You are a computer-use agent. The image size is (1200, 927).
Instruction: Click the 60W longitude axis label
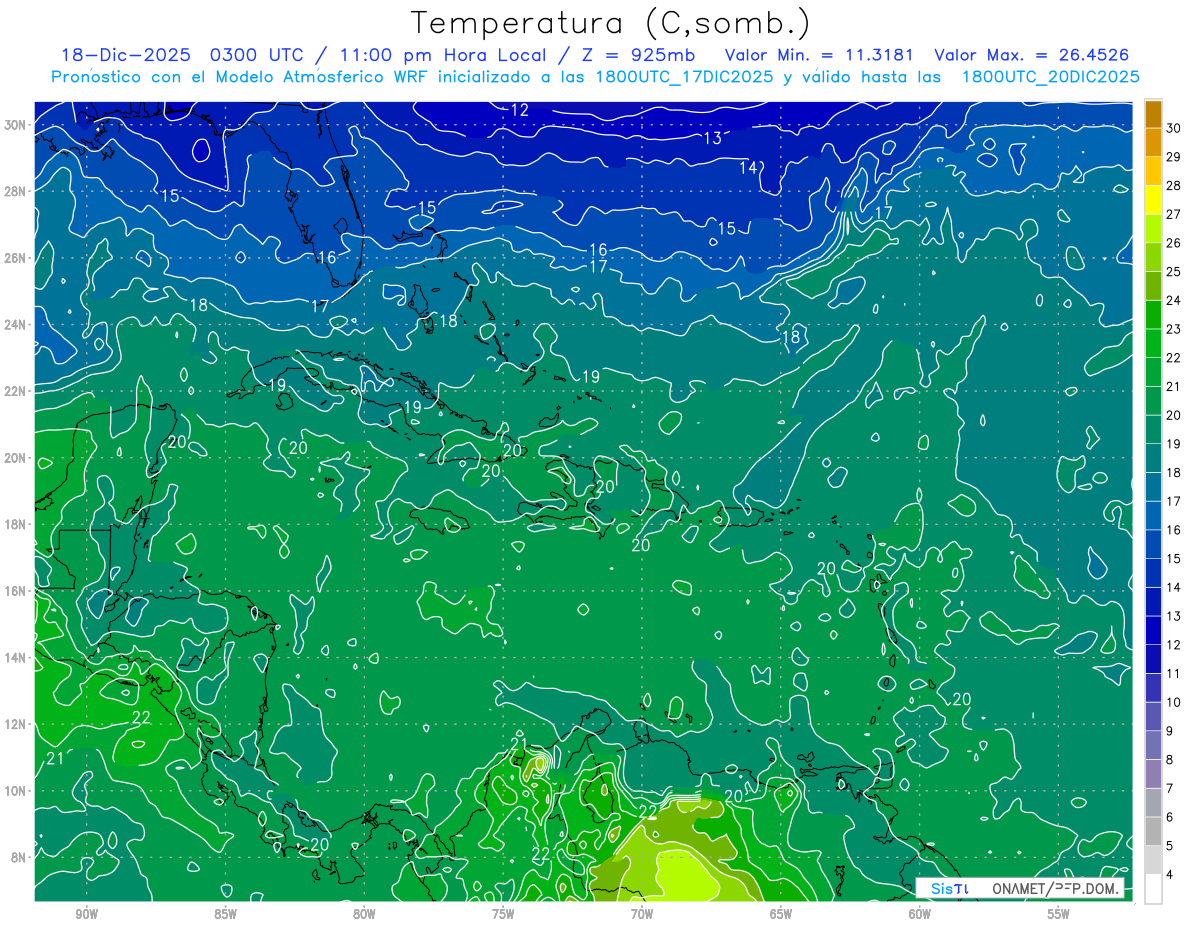click(921, 914)
